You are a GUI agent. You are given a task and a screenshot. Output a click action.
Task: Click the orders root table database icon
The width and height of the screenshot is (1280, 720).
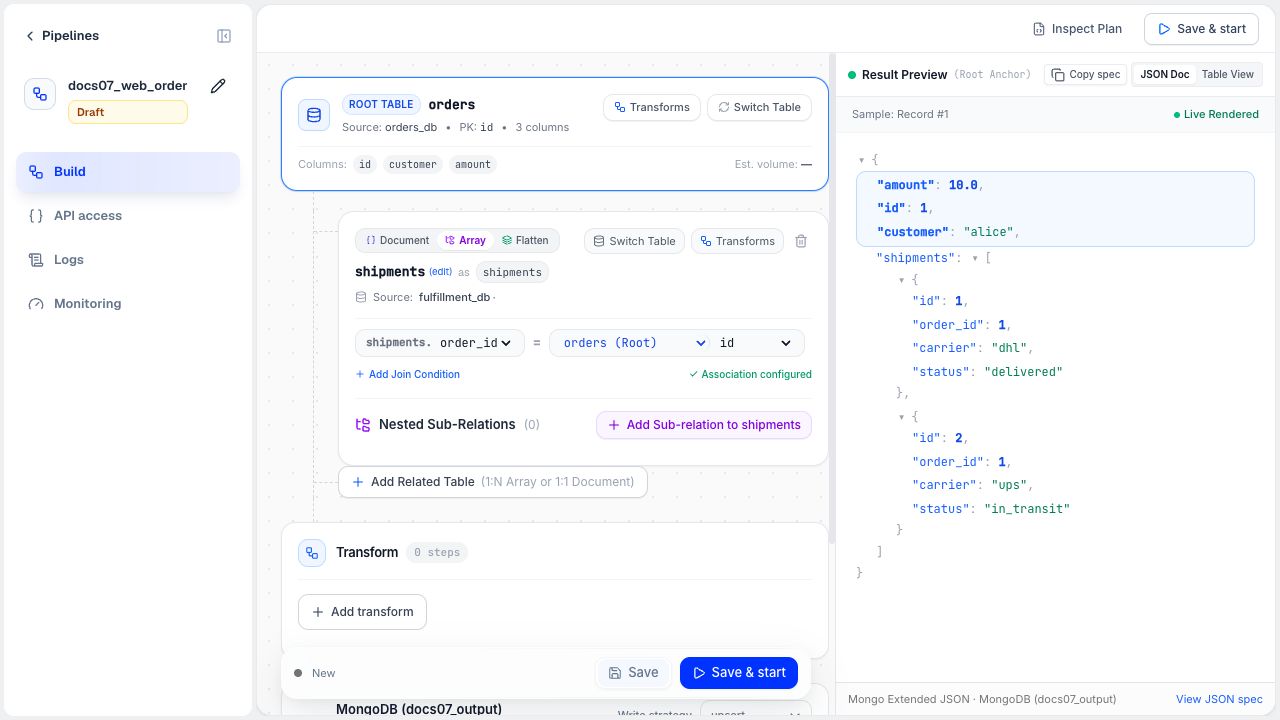pos(314,114)
